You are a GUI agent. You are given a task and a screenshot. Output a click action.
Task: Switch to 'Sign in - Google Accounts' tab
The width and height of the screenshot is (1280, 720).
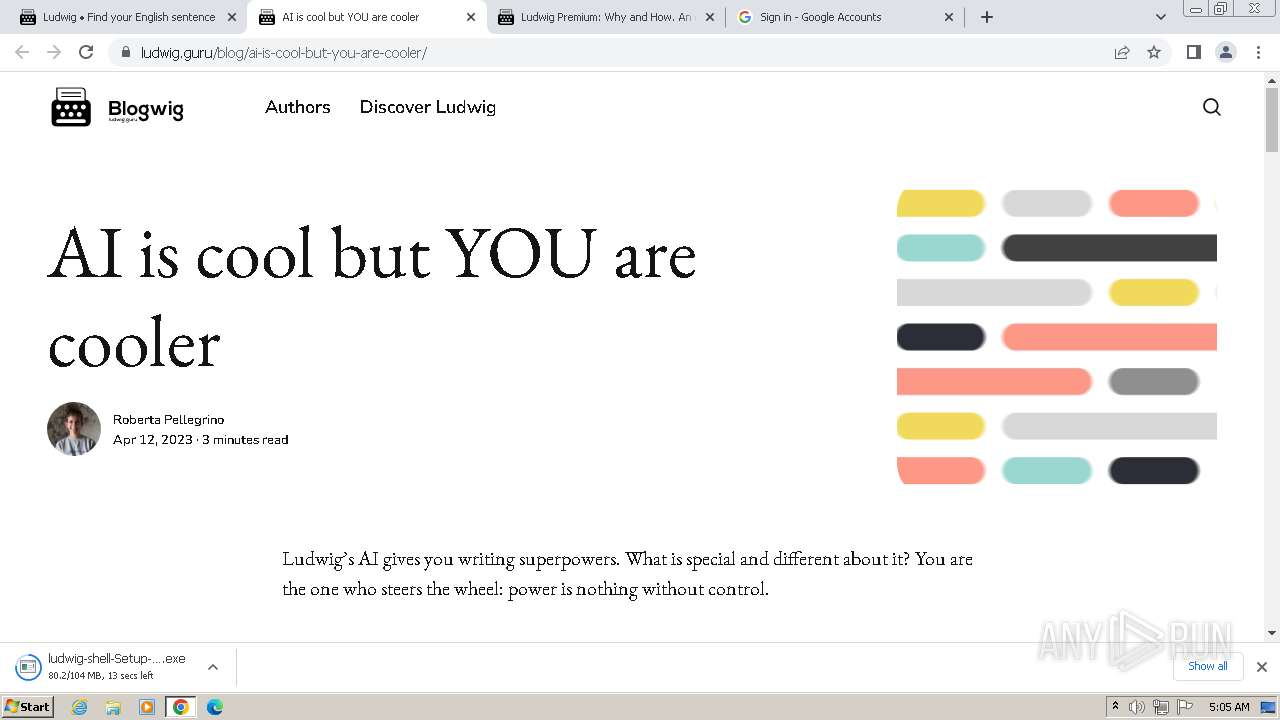click(845, 17)
